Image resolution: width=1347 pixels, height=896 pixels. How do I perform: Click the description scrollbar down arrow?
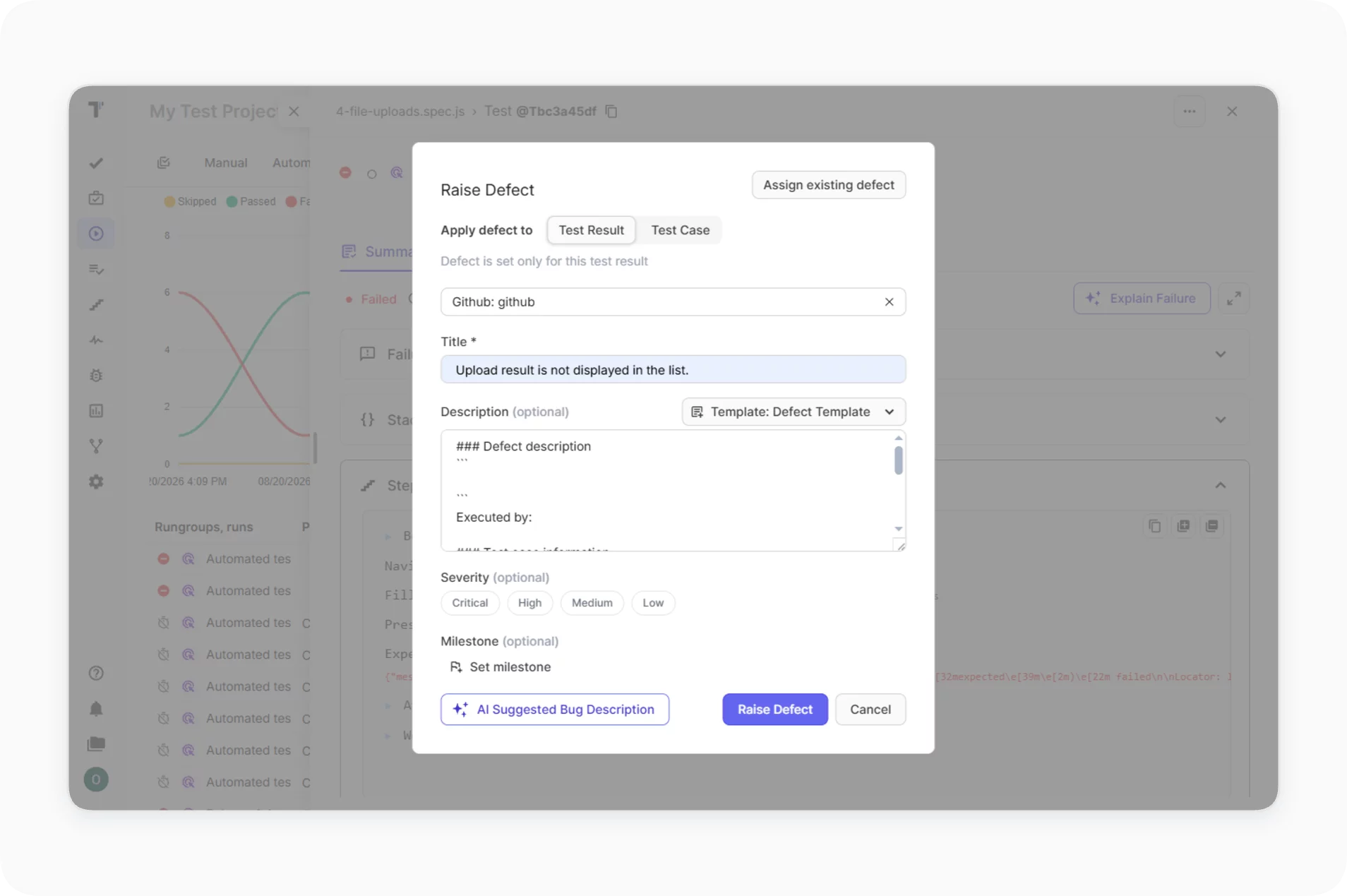tap(898, 529)
